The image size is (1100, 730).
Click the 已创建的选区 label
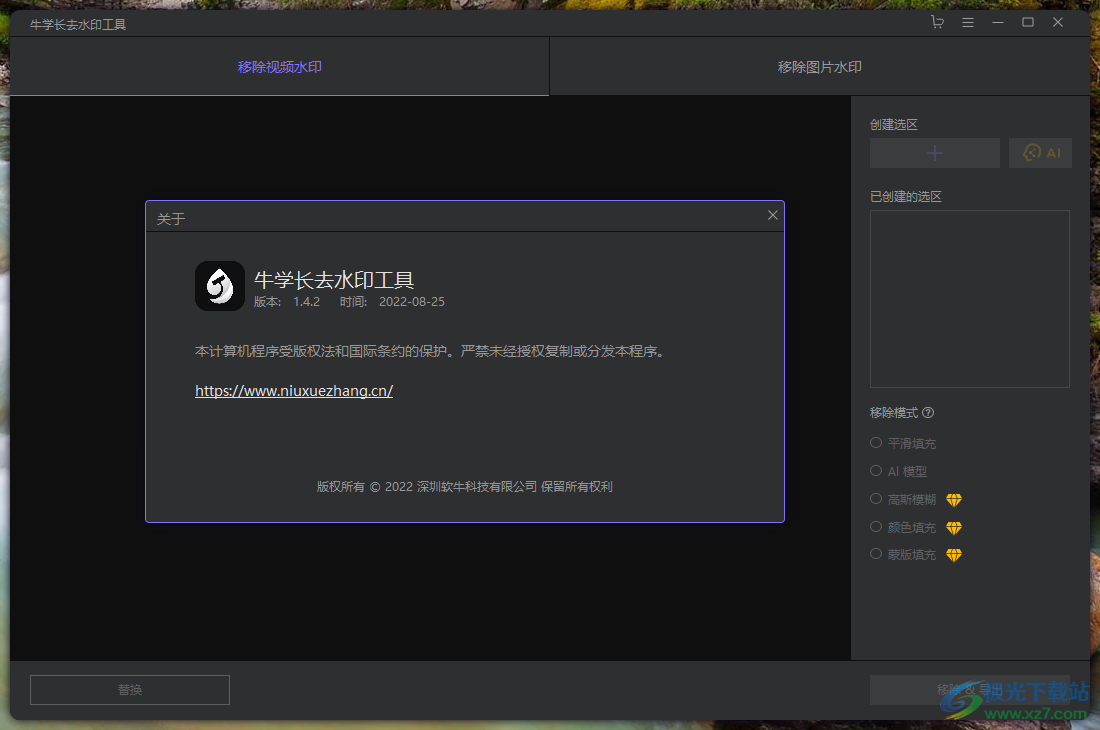click(x=906, y=196)
